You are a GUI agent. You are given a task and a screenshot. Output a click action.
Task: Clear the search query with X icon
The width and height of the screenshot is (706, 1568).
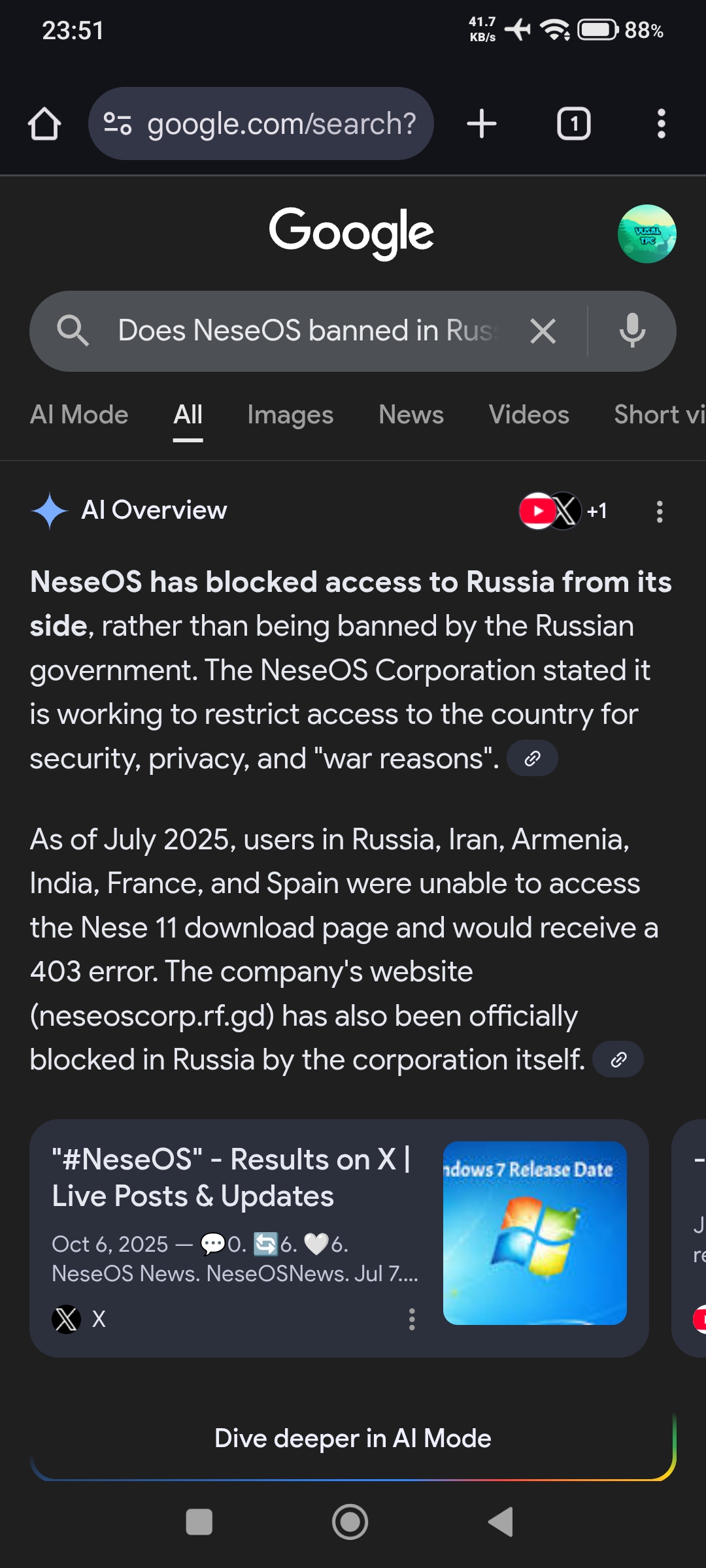[x=543, y=331]
